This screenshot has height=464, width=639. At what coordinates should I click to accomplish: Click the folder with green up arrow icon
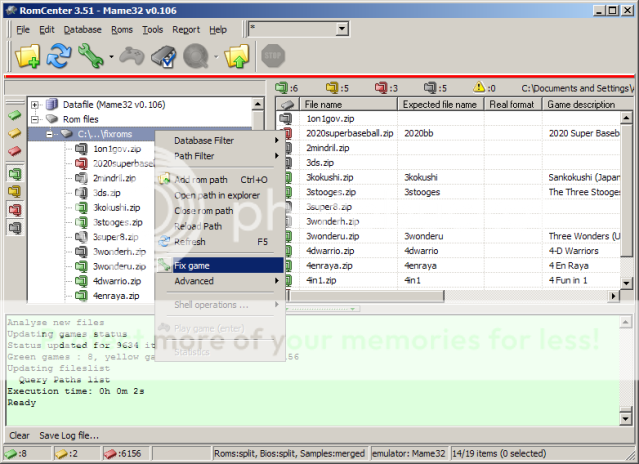pos(236,57)
